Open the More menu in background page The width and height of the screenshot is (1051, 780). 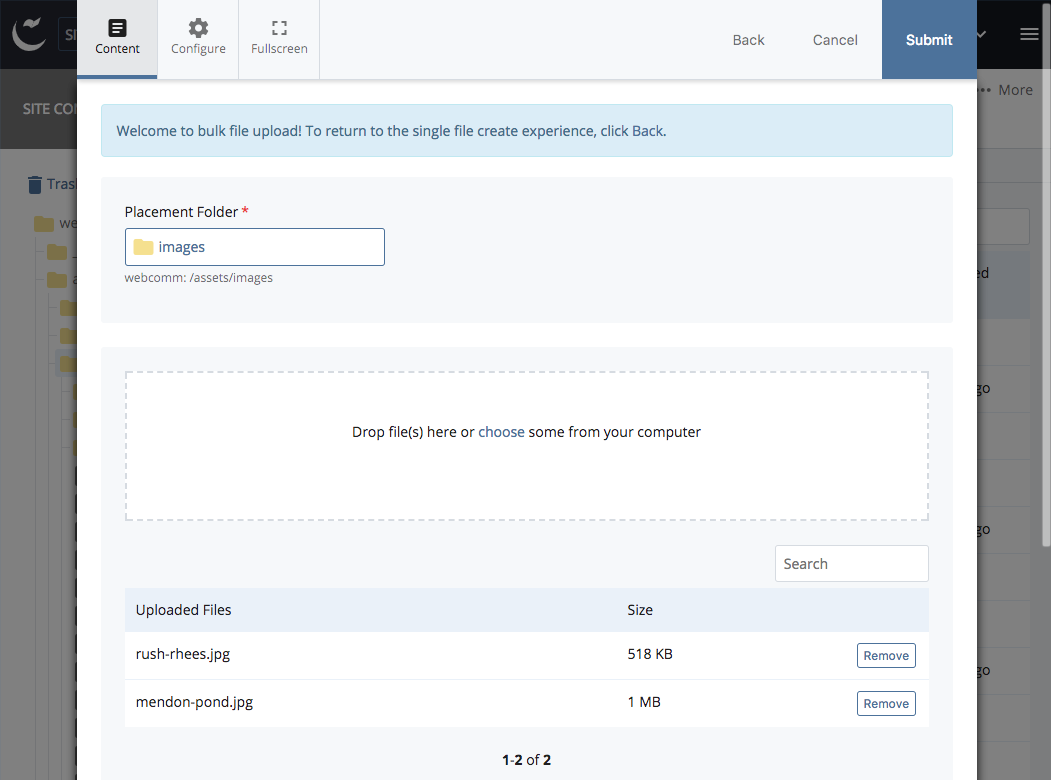point(1005,90)
